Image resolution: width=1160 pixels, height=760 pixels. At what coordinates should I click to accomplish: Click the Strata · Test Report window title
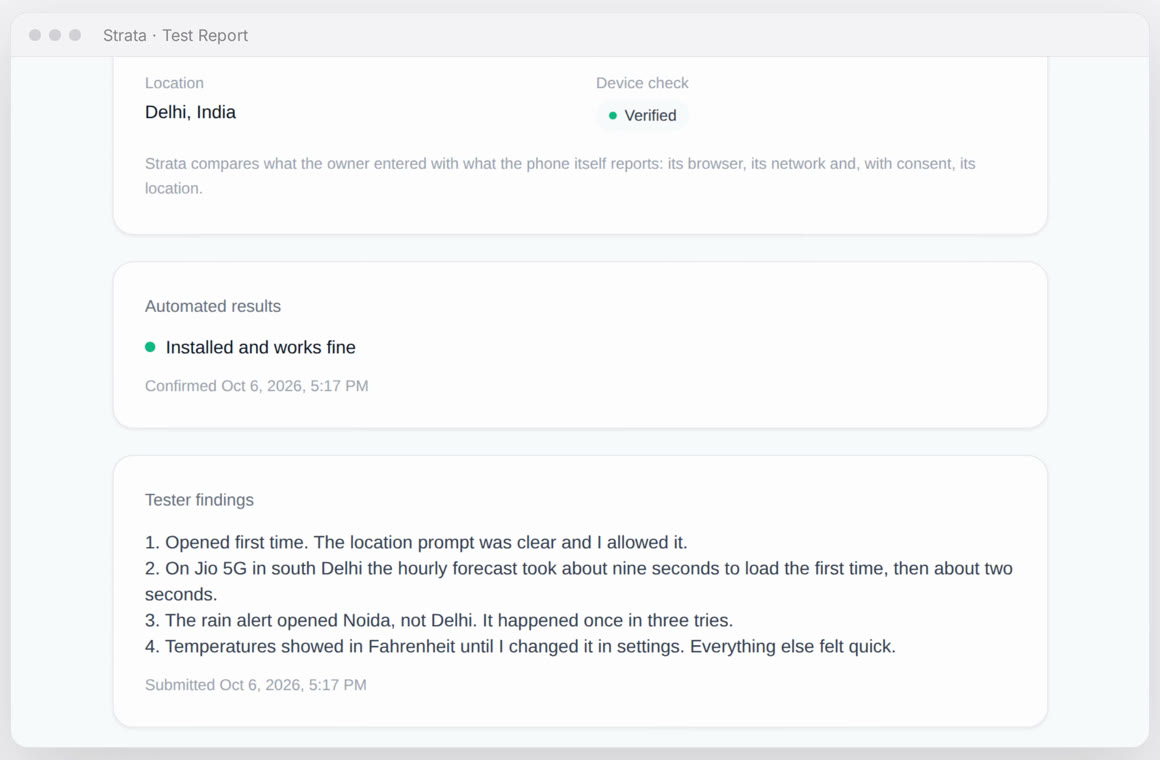tap(175, 36)
